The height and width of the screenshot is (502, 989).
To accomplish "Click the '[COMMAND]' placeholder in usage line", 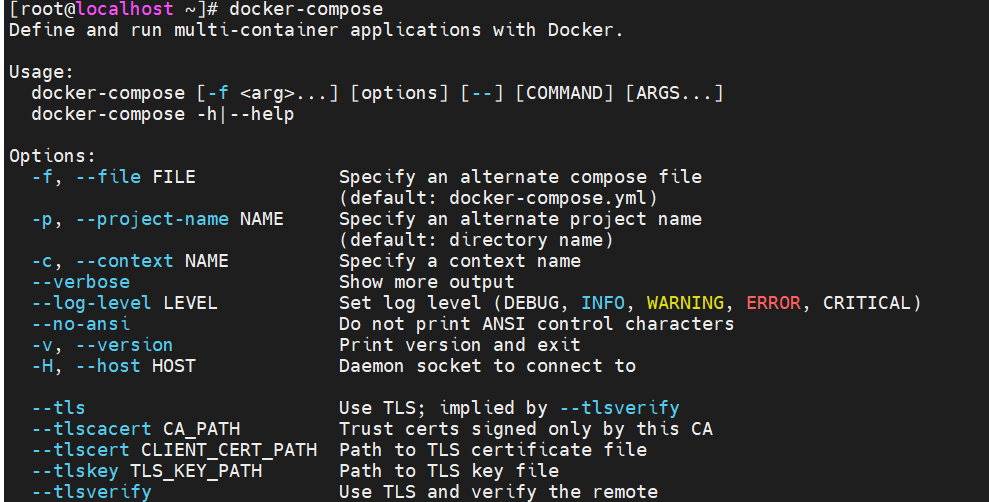I will (x=565, y=93).
